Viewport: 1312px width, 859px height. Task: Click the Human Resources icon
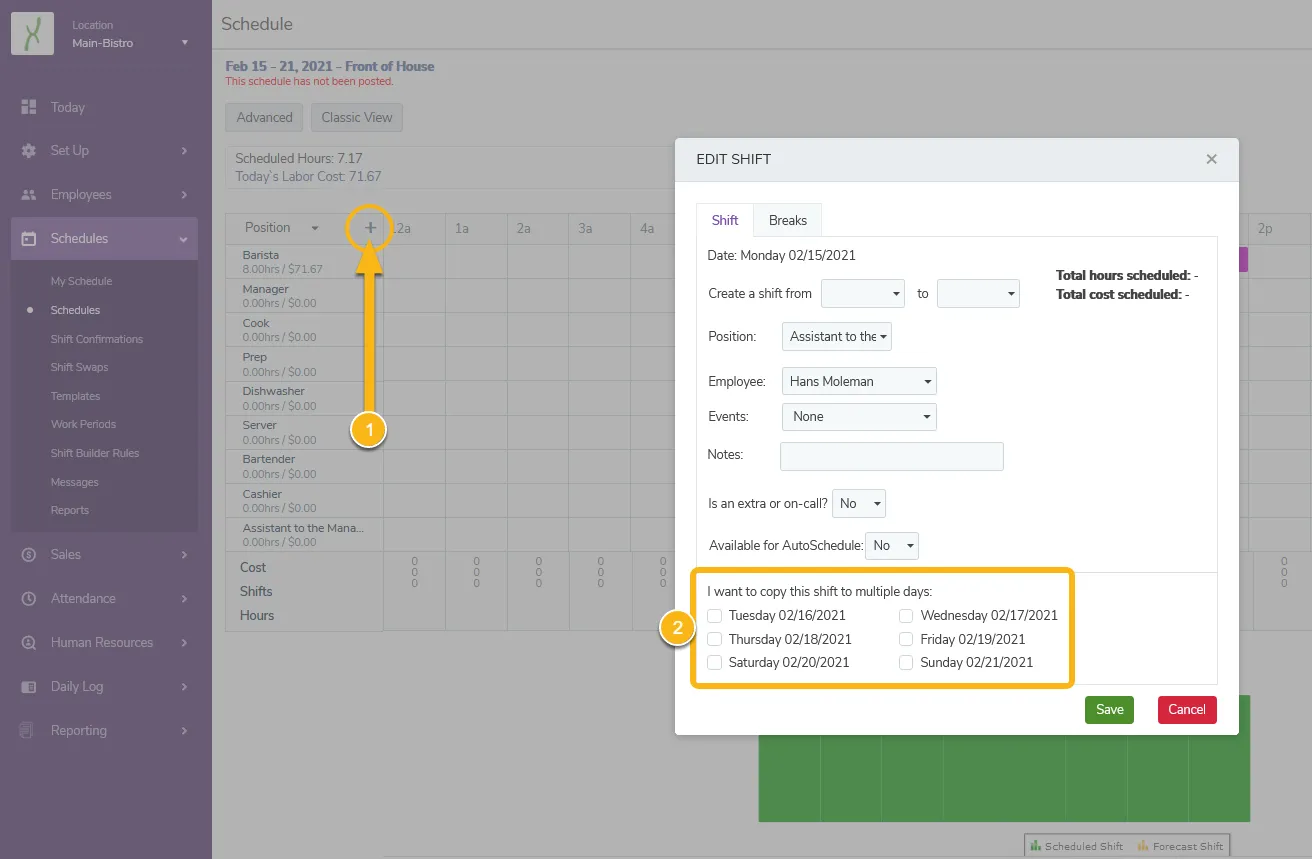[x=29, y=643]
